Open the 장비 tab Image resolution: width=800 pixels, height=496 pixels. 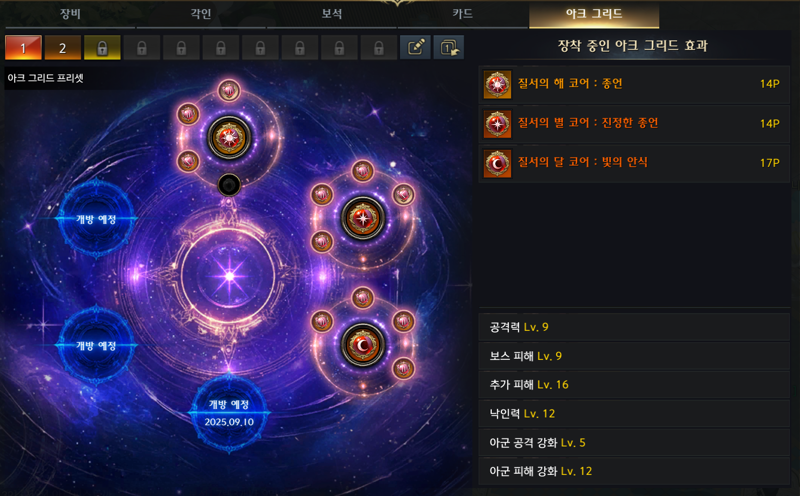(70, 14)
